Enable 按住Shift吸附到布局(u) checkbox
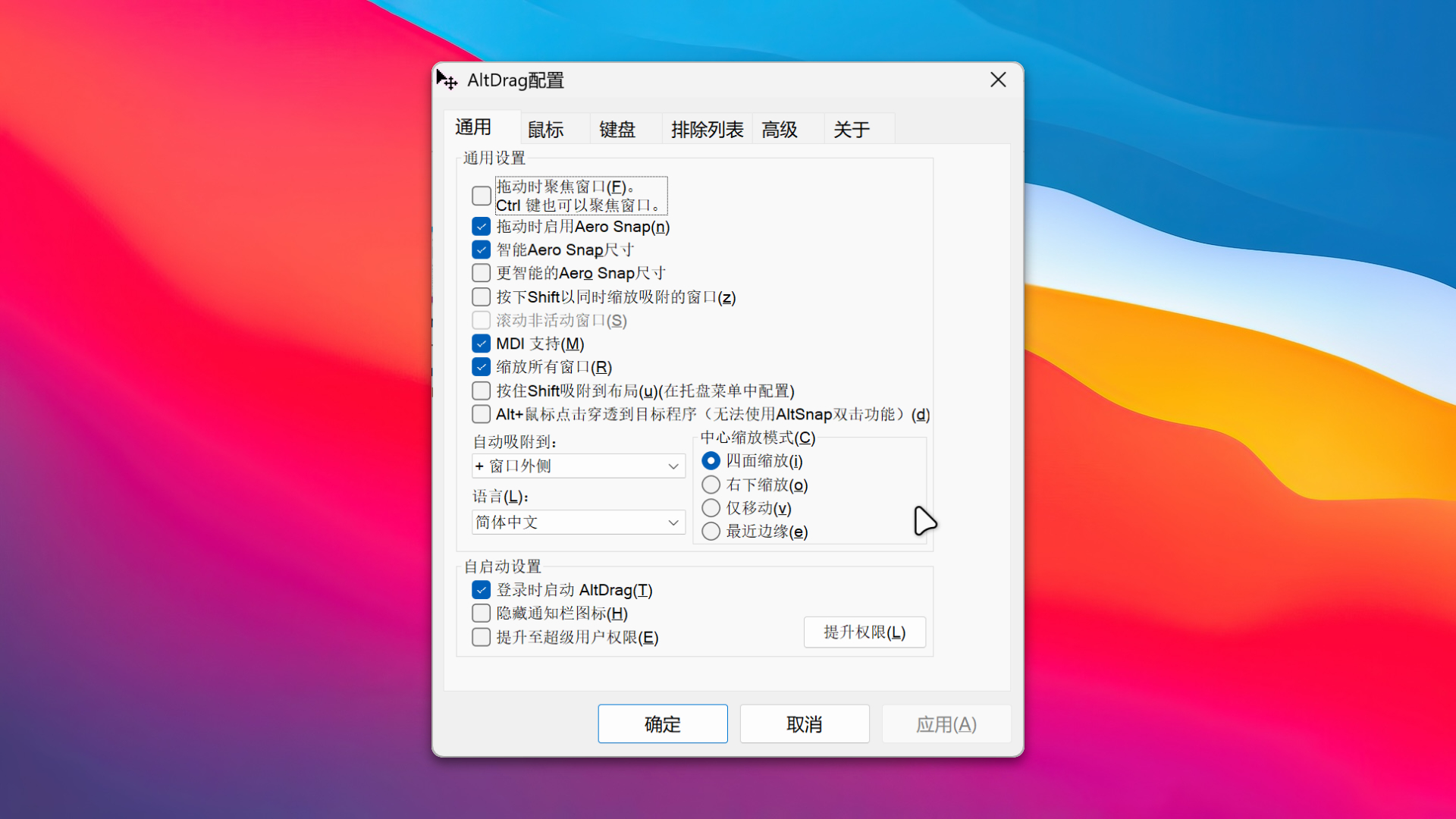This screenshot has height=819, width=1456. click(482, 391)
